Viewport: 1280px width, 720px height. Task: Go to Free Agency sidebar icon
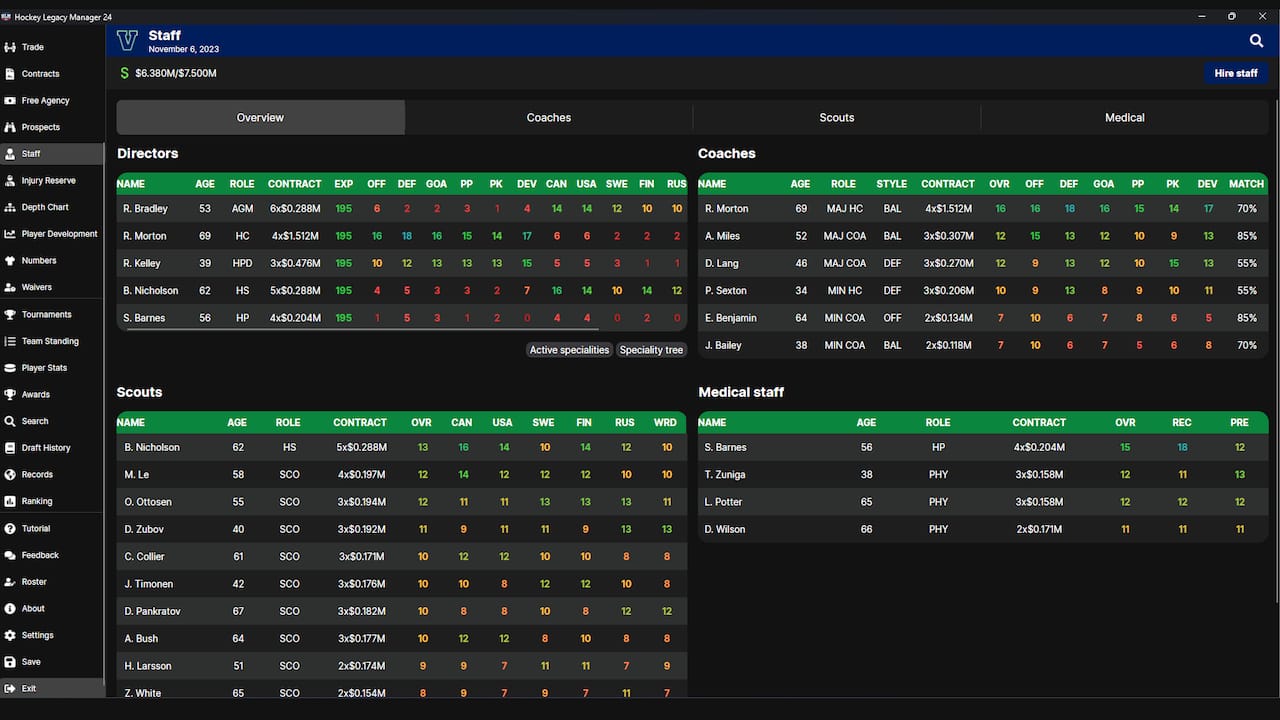(10, 101)
